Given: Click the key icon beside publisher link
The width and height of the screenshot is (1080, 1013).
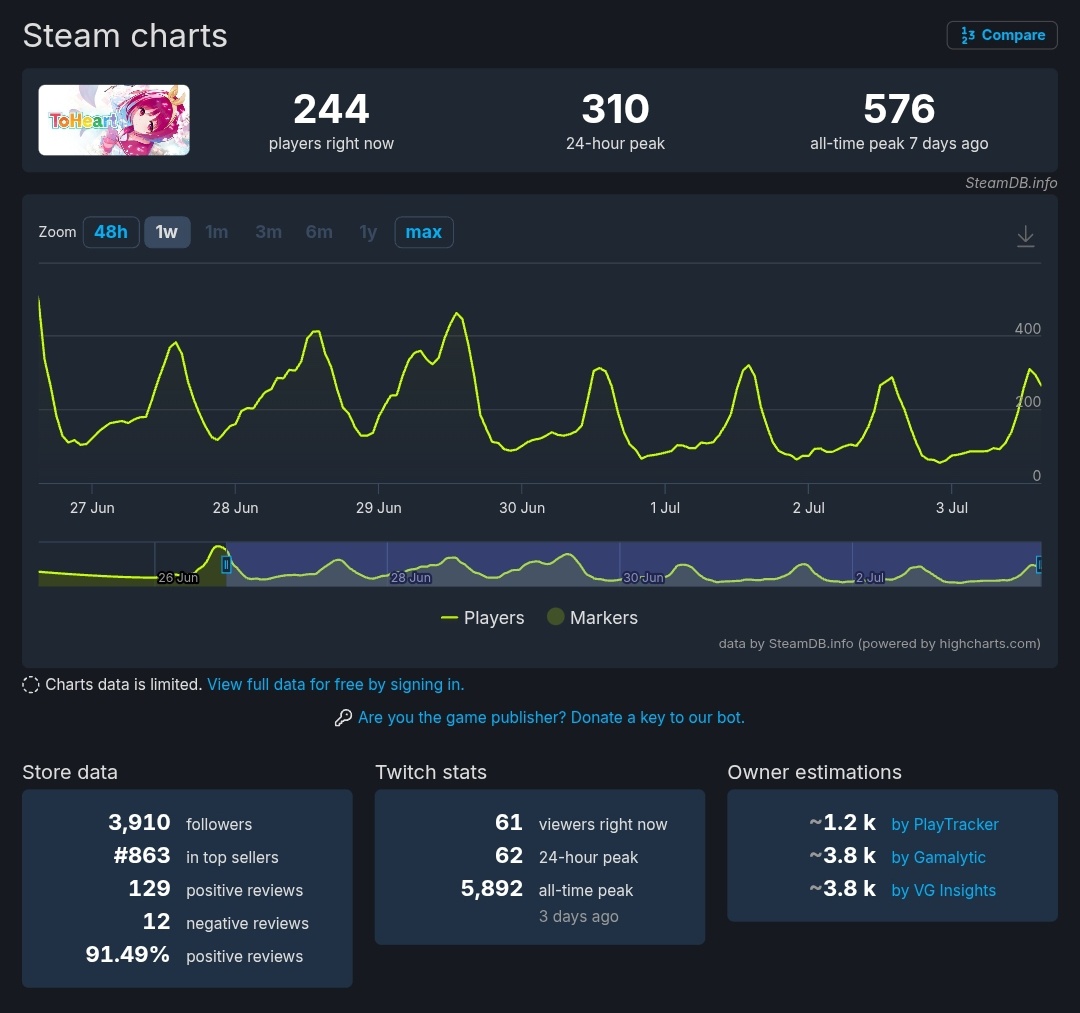Looking at the screenshot, I should 343,718.
